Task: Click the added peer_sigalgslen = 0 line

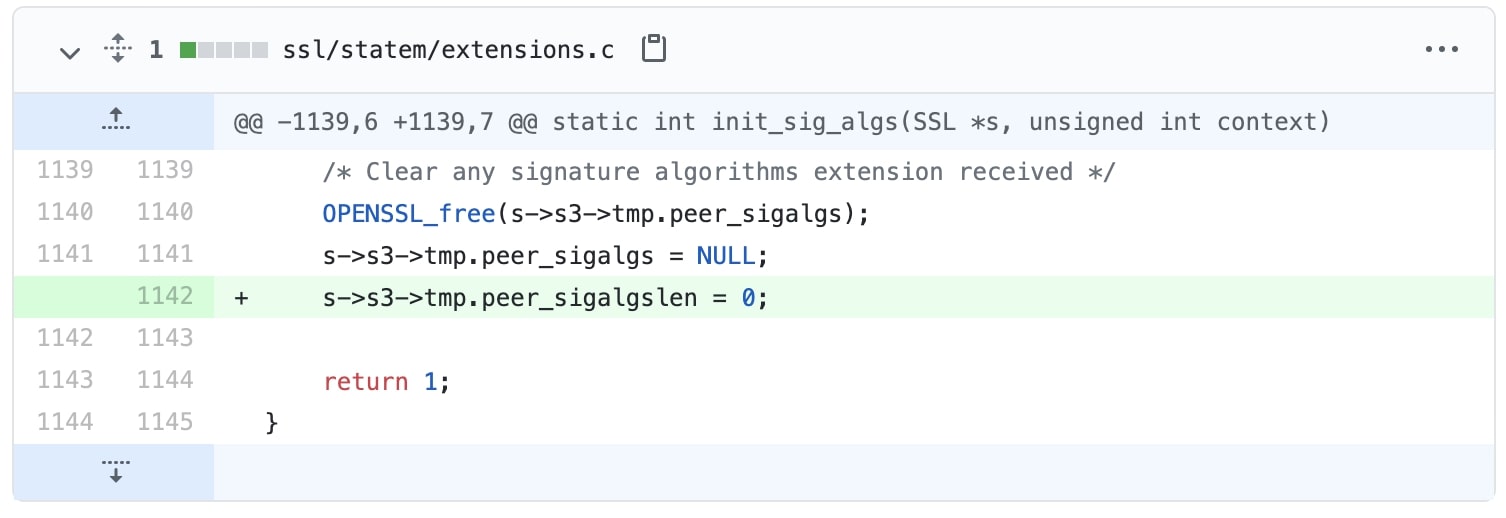Action: click(545, 297)
